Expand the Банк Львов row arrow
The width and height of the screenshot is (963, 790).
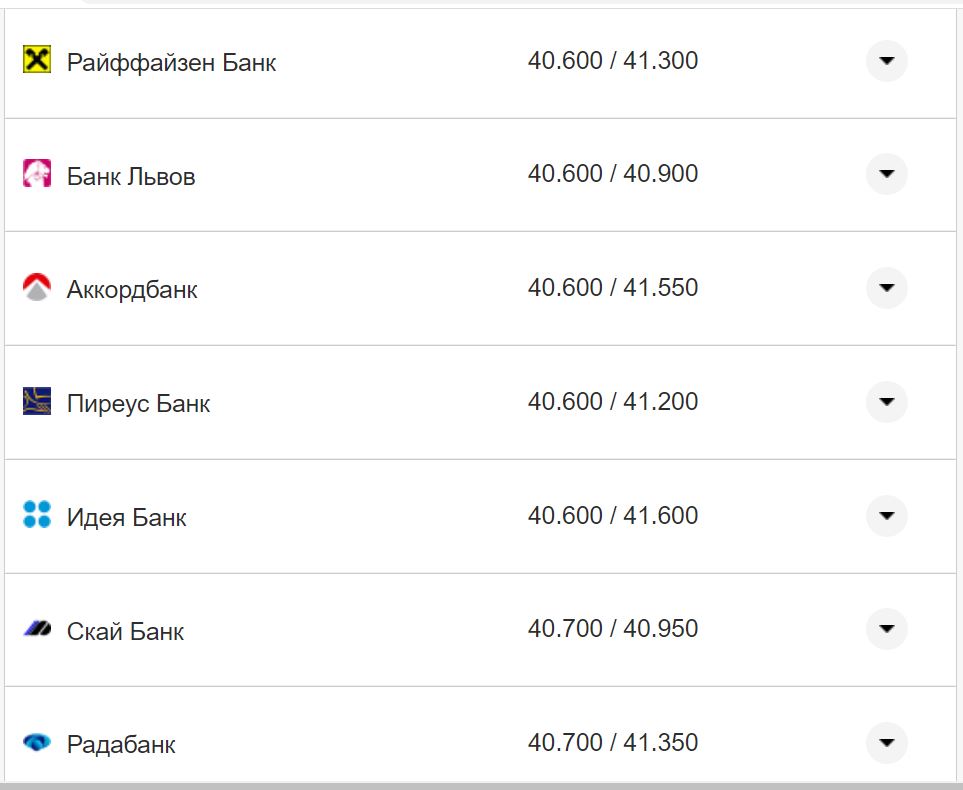coord(886,174)
